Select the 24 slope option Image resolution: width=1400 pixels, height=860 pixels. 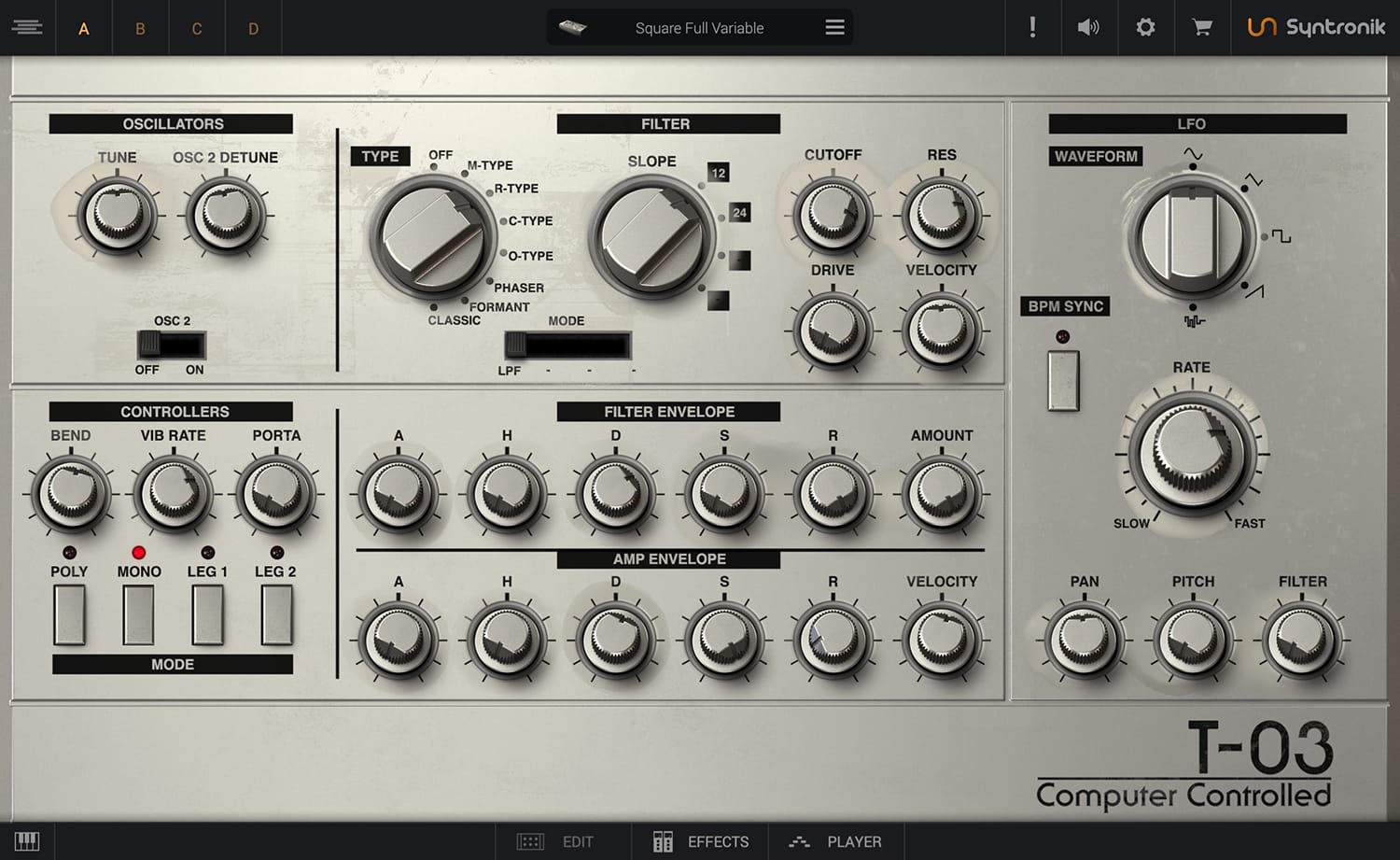739,213
